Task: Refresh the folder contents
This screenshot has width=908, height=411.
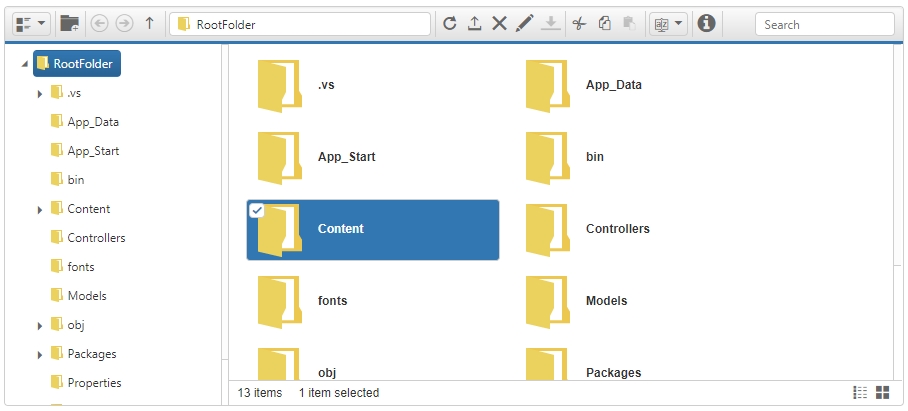Action: 450,24
